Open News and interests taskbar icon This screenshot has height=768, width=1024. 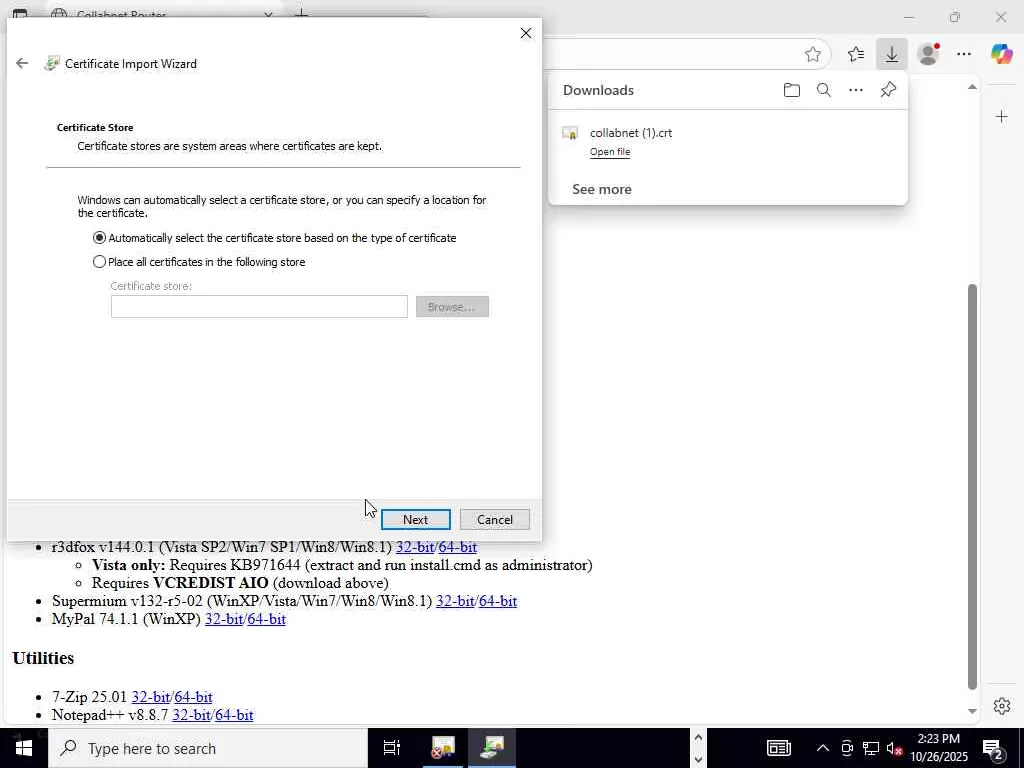tap(778, 748)
